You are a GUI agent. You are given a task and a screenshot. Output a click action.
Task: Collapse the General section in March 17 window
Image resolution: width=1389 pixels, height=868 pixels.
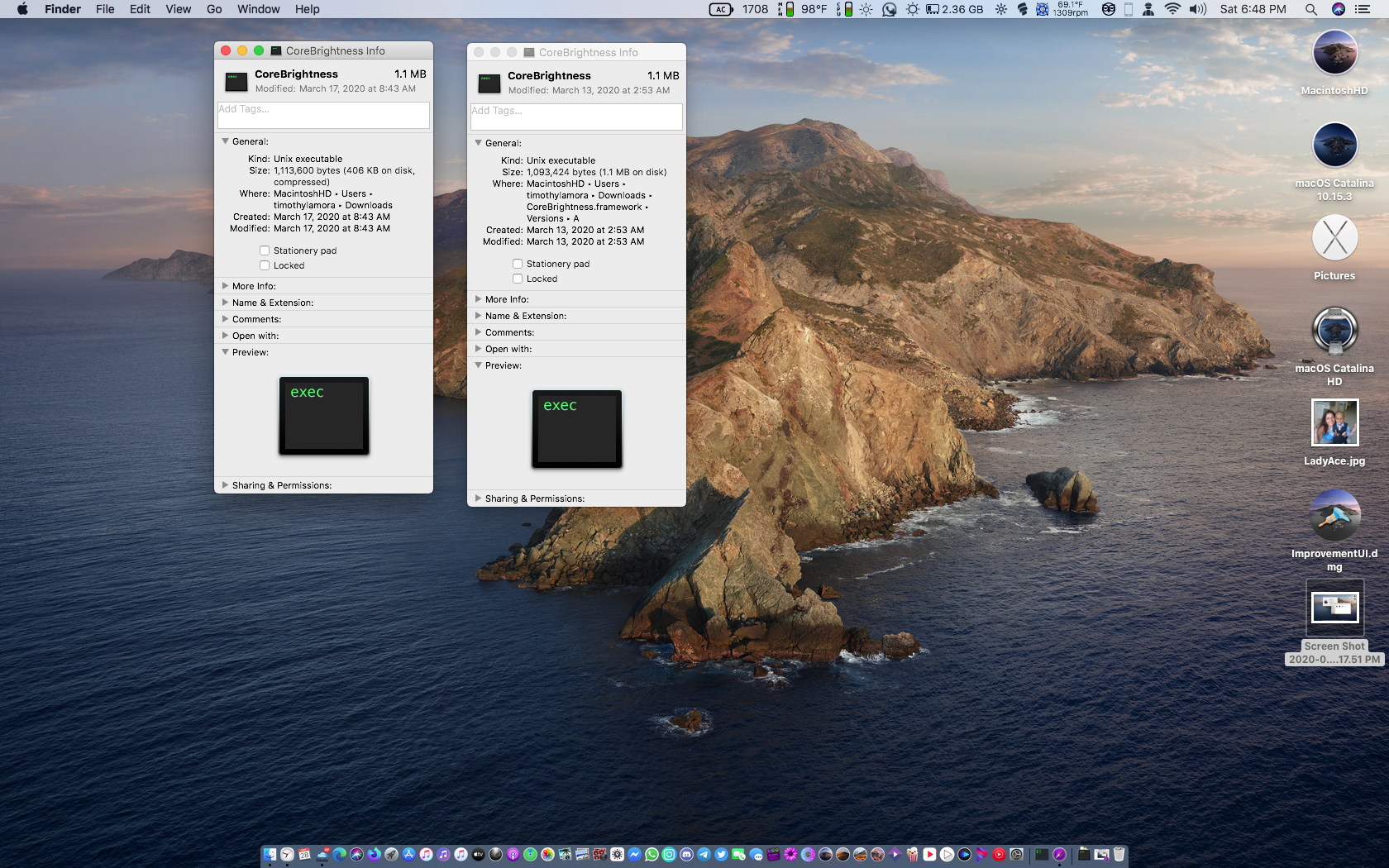tap(225, 141)
